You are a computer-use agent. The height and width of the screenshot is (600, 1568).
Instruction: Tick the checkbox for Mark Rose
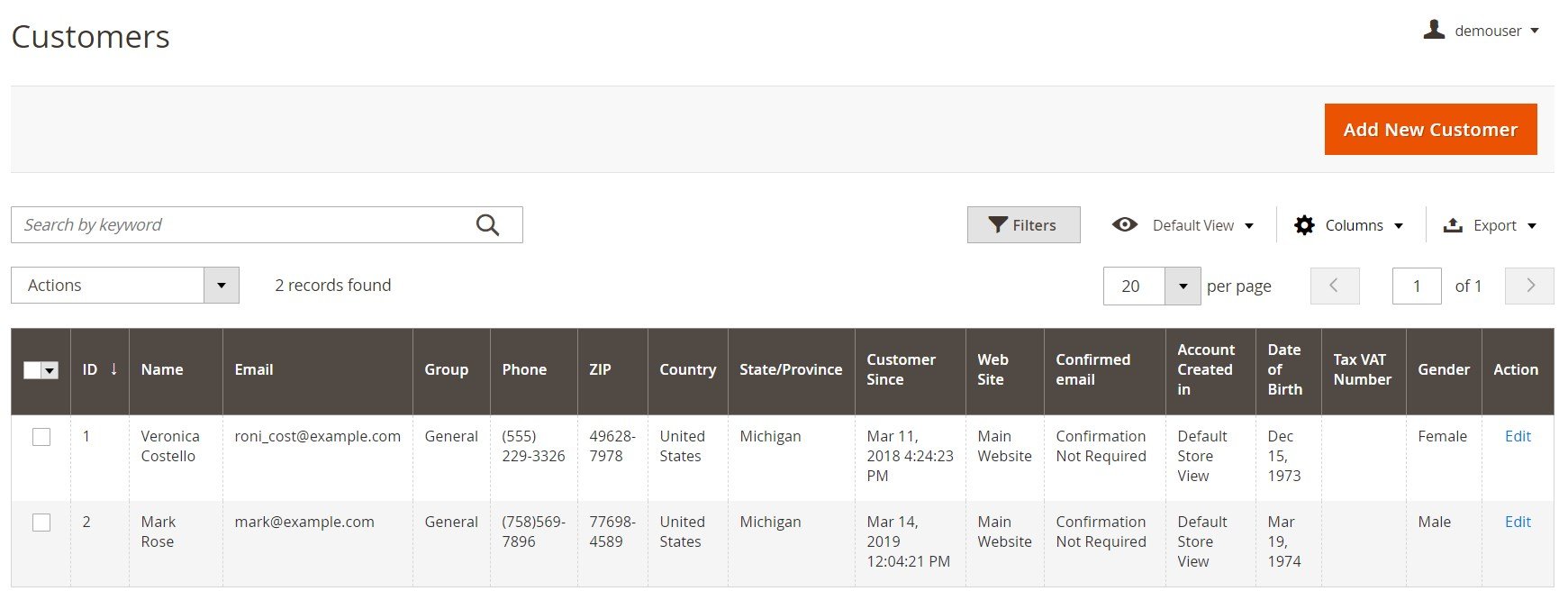point(41,523)
